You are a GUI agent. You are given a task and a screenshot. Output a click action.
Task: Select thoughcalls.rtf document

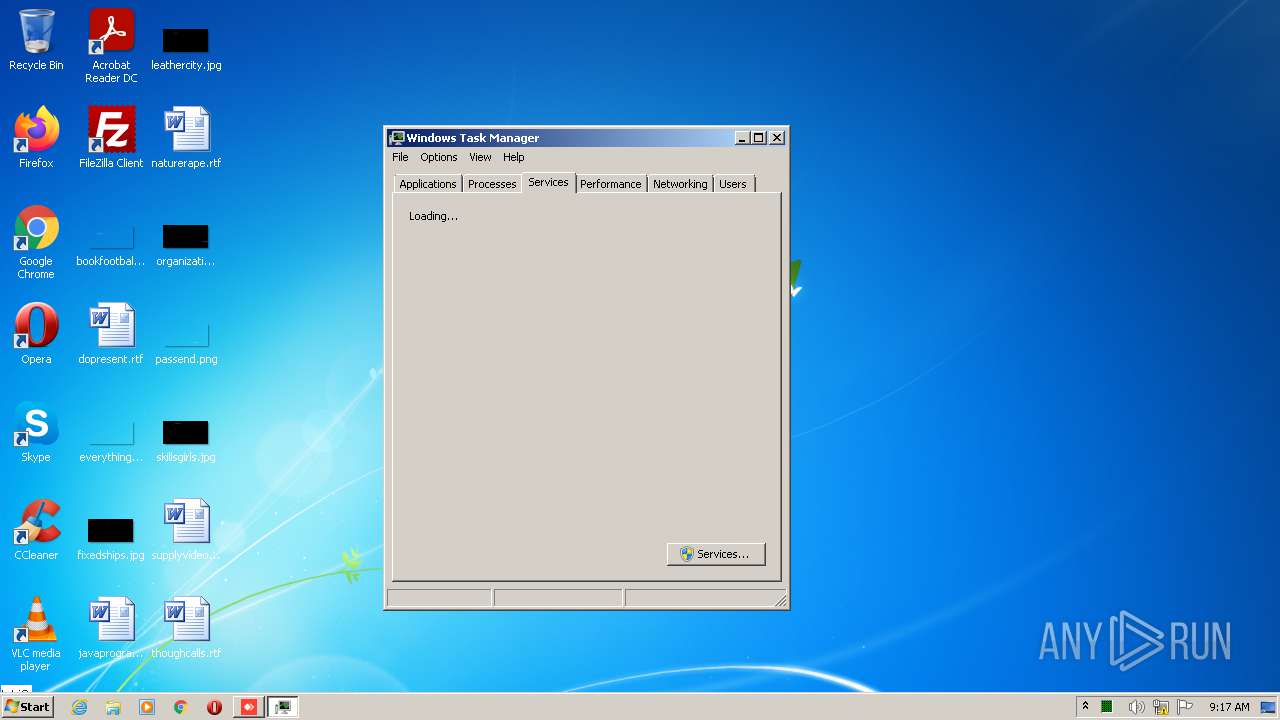186,628
